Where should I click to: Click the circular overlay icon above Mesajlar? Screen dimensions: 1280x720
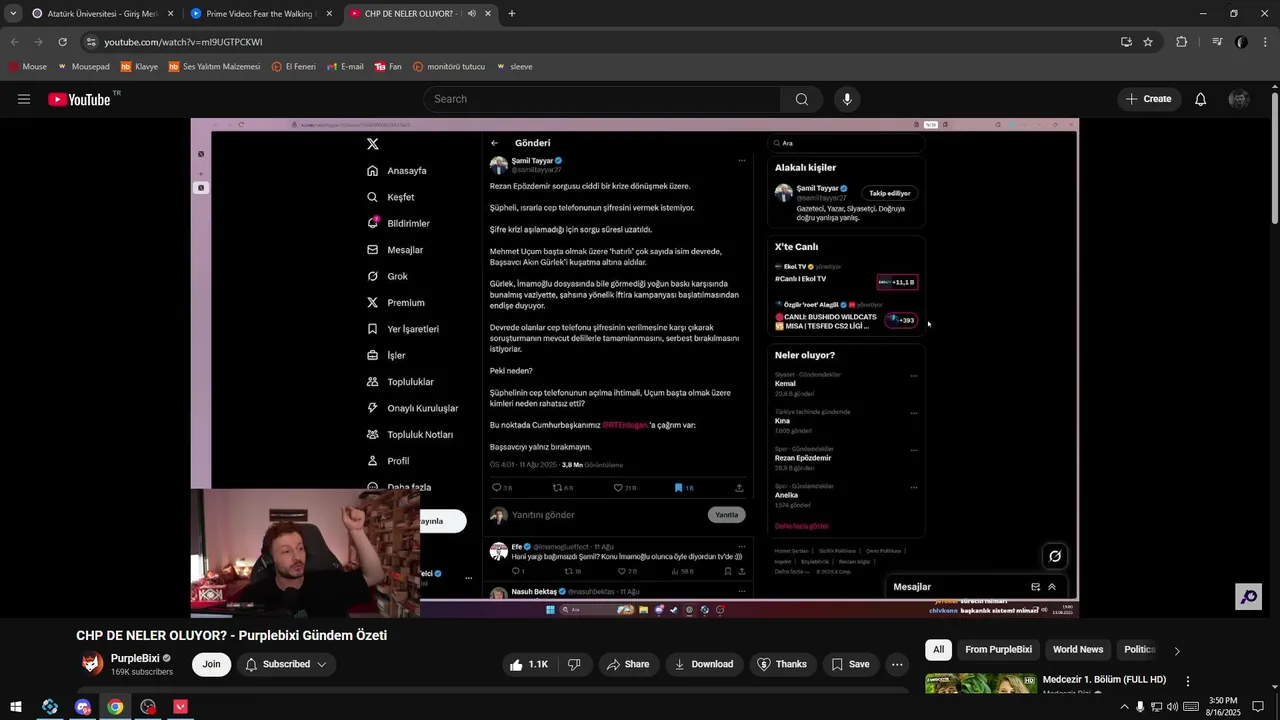pos(1055,556)
